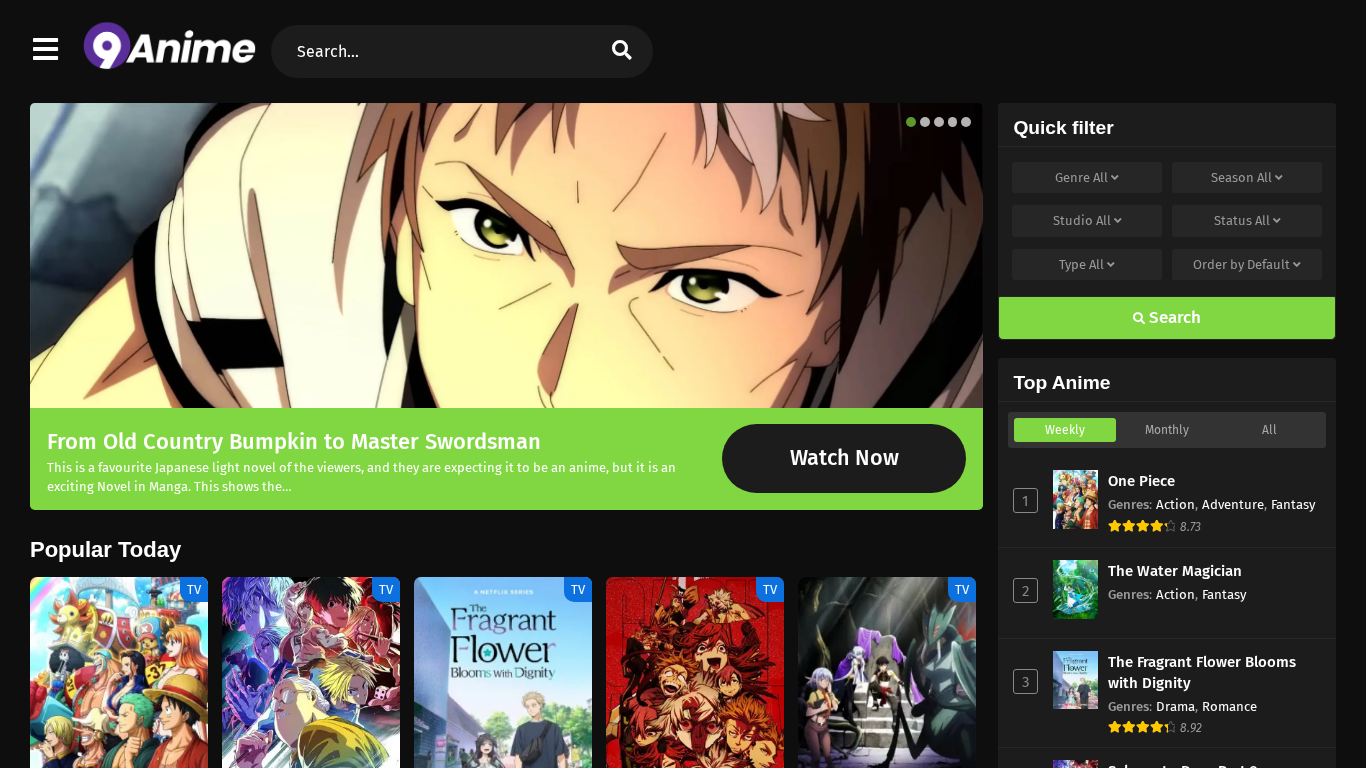
Task: Open the hamburger navigation menu
Action: click(x=46, y=49)
